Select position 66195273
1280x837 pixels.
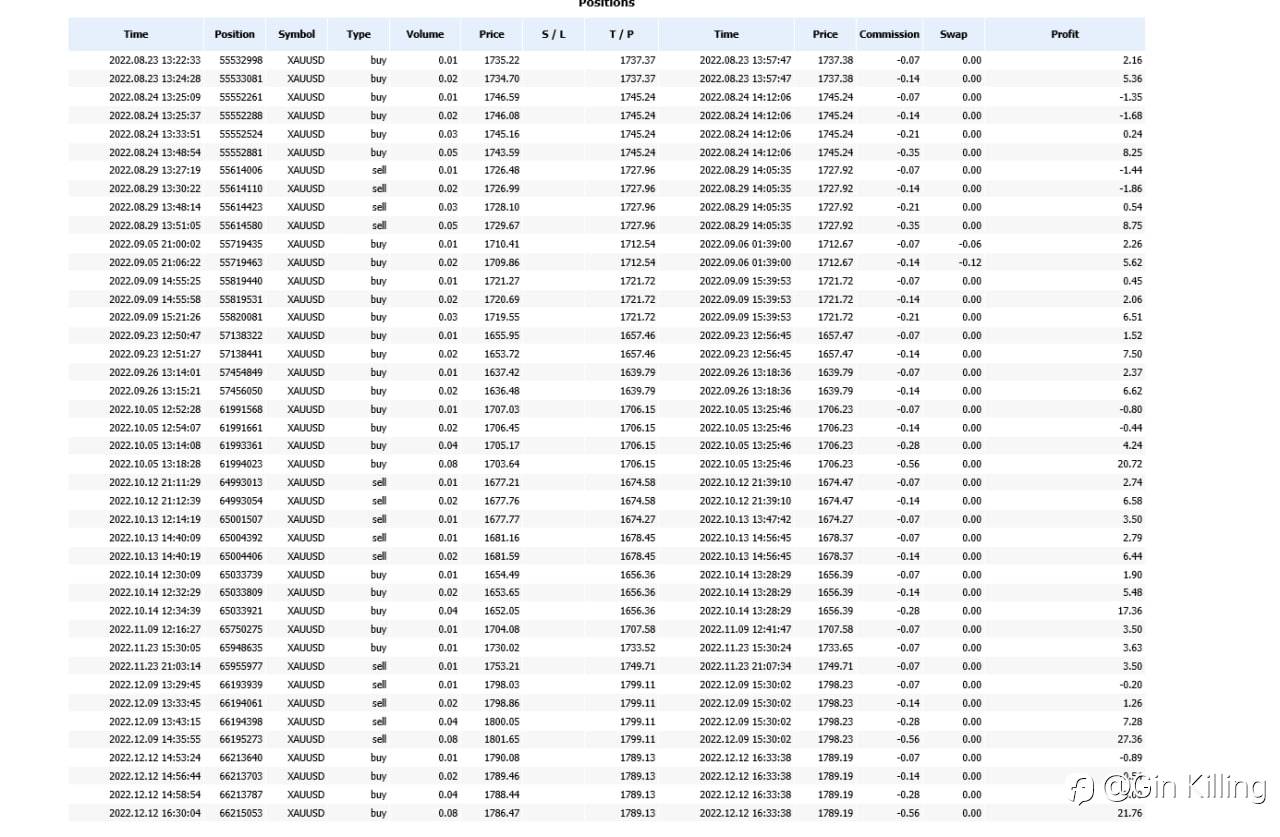[241, 739]
